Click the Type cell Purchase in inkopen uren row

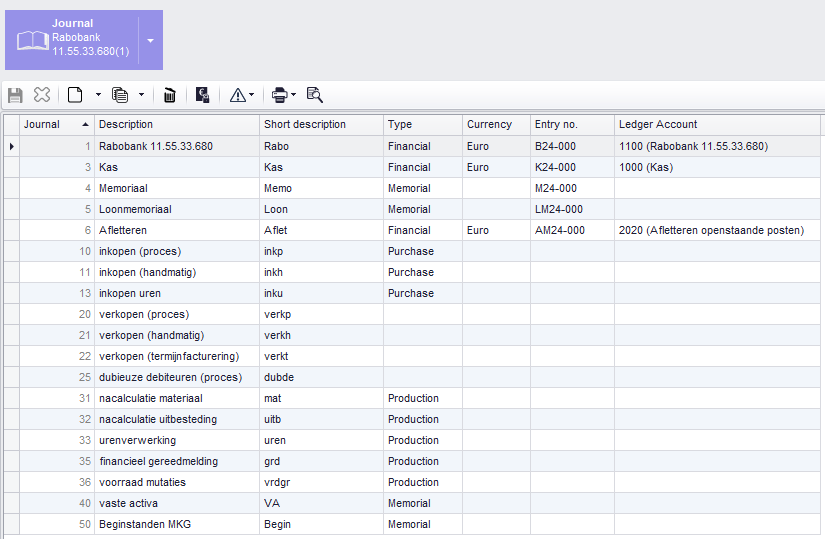pyautogui.click(x=423, y=293)
